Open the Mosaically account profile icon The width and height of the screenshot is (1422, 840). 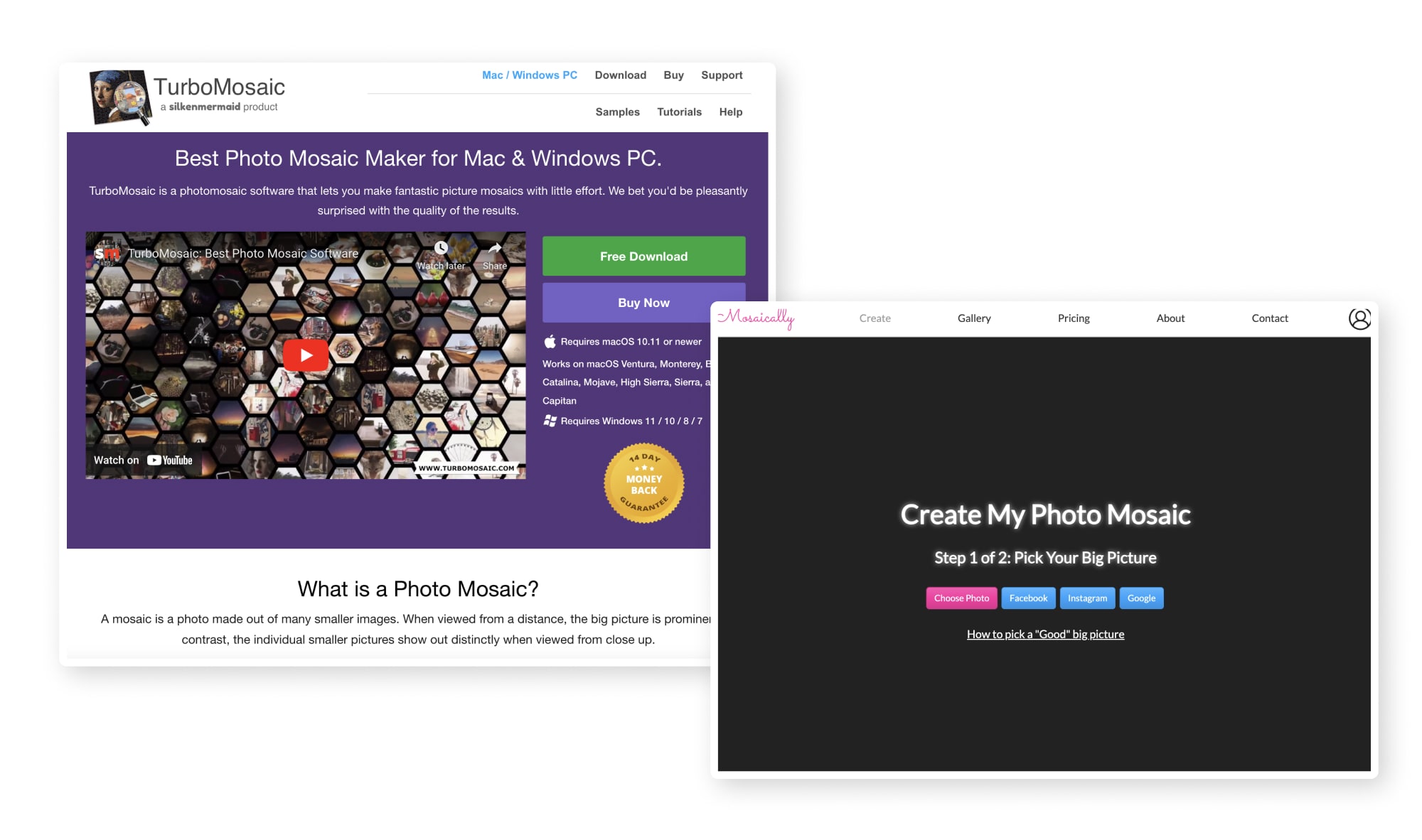[1360, 318]
